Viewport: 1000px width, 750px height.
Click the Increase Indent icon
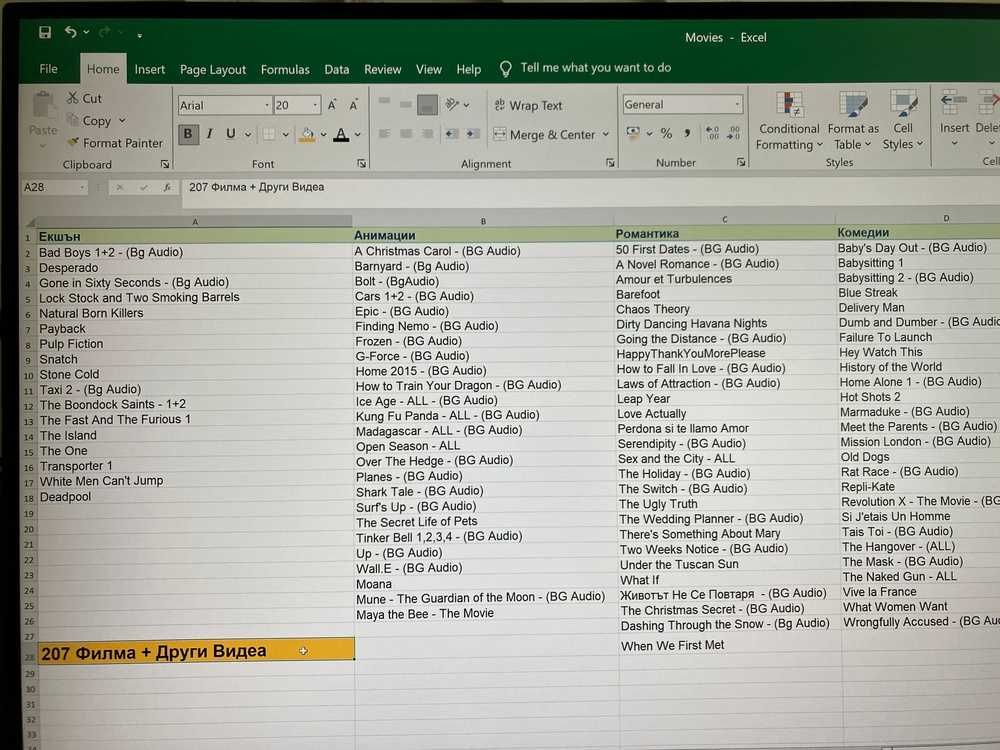[x=473, y=134]
